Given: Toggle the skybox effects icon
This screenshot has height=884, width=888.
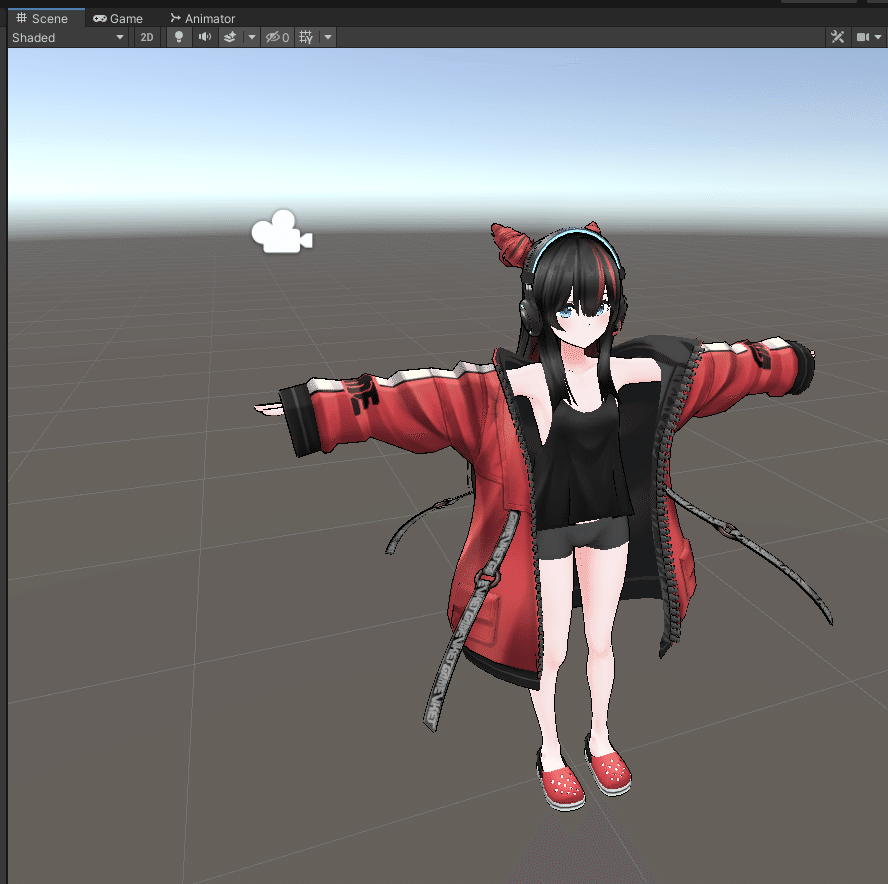Looking at the screenshot, I should coord(231,37).
